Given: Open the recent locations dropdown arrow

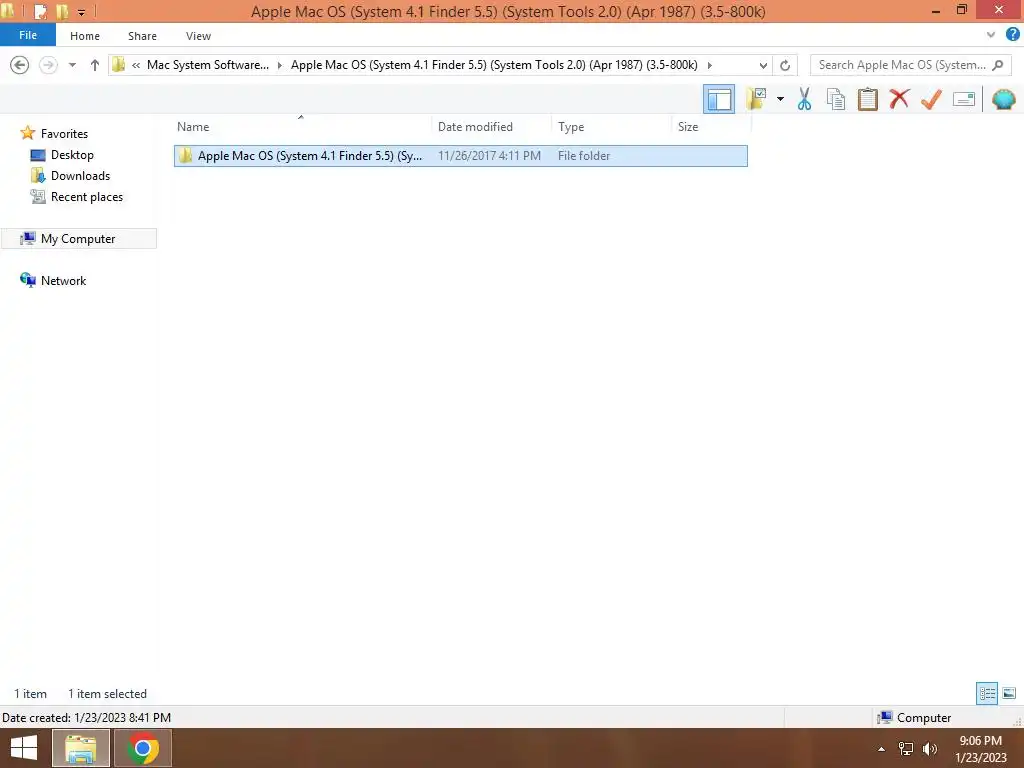Looking at the screenshot, I should coord(72,65).
